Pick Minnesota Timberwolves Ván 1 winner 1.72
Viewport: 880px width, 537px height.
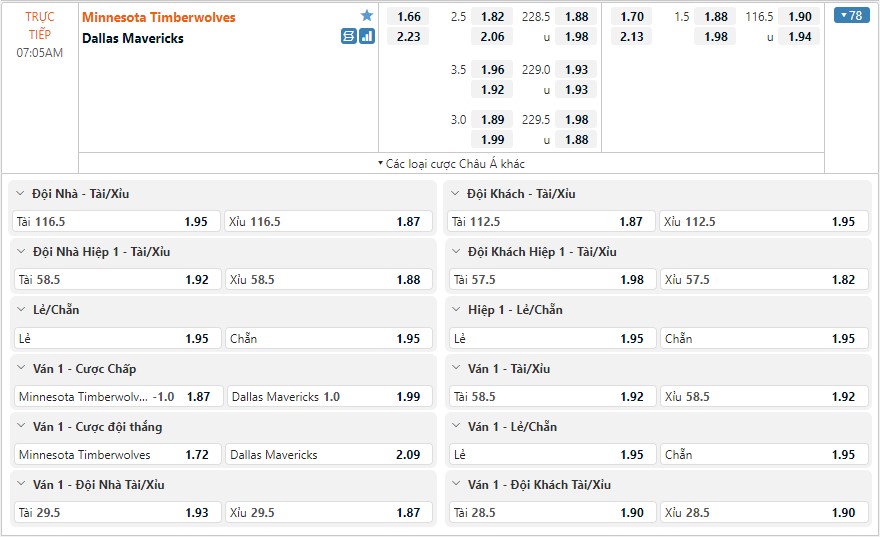[x=117, y=455]
